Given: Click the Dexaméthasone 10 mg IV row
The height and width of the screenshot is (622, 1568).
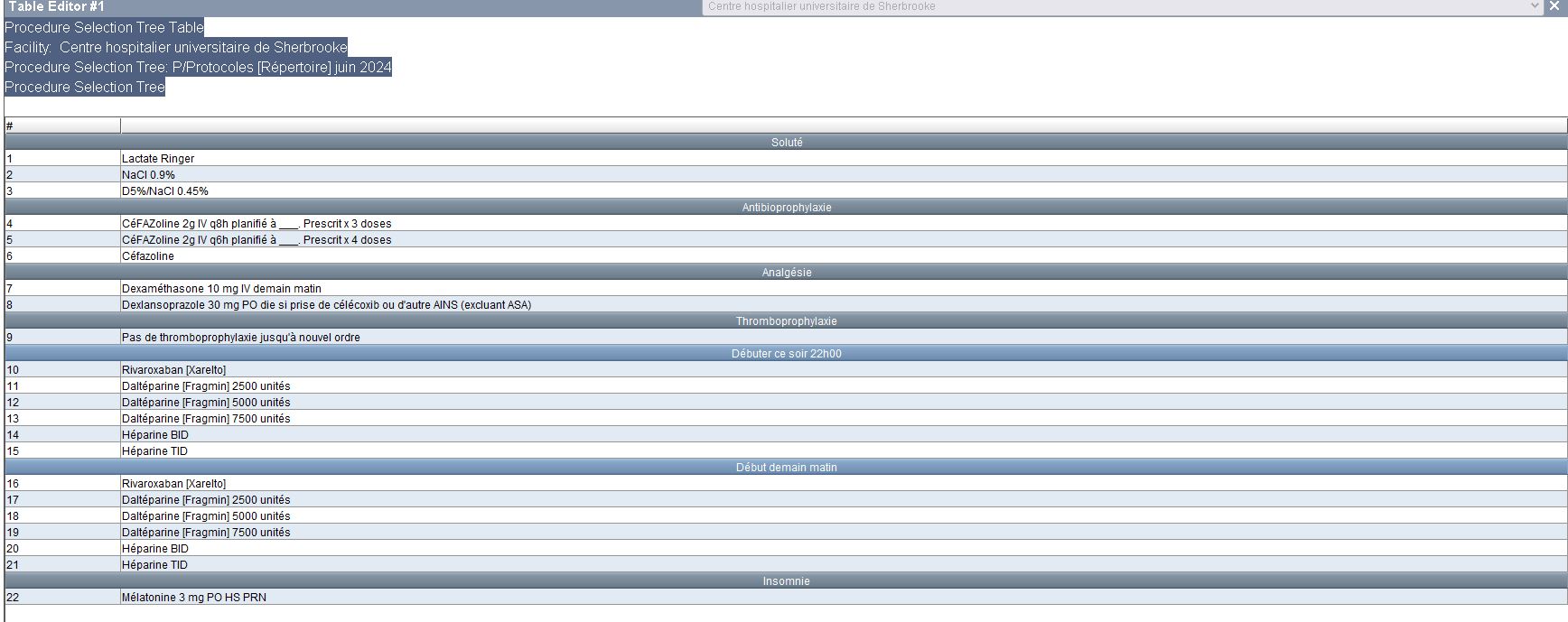Looking at the screenshot, I should point(221,289).
